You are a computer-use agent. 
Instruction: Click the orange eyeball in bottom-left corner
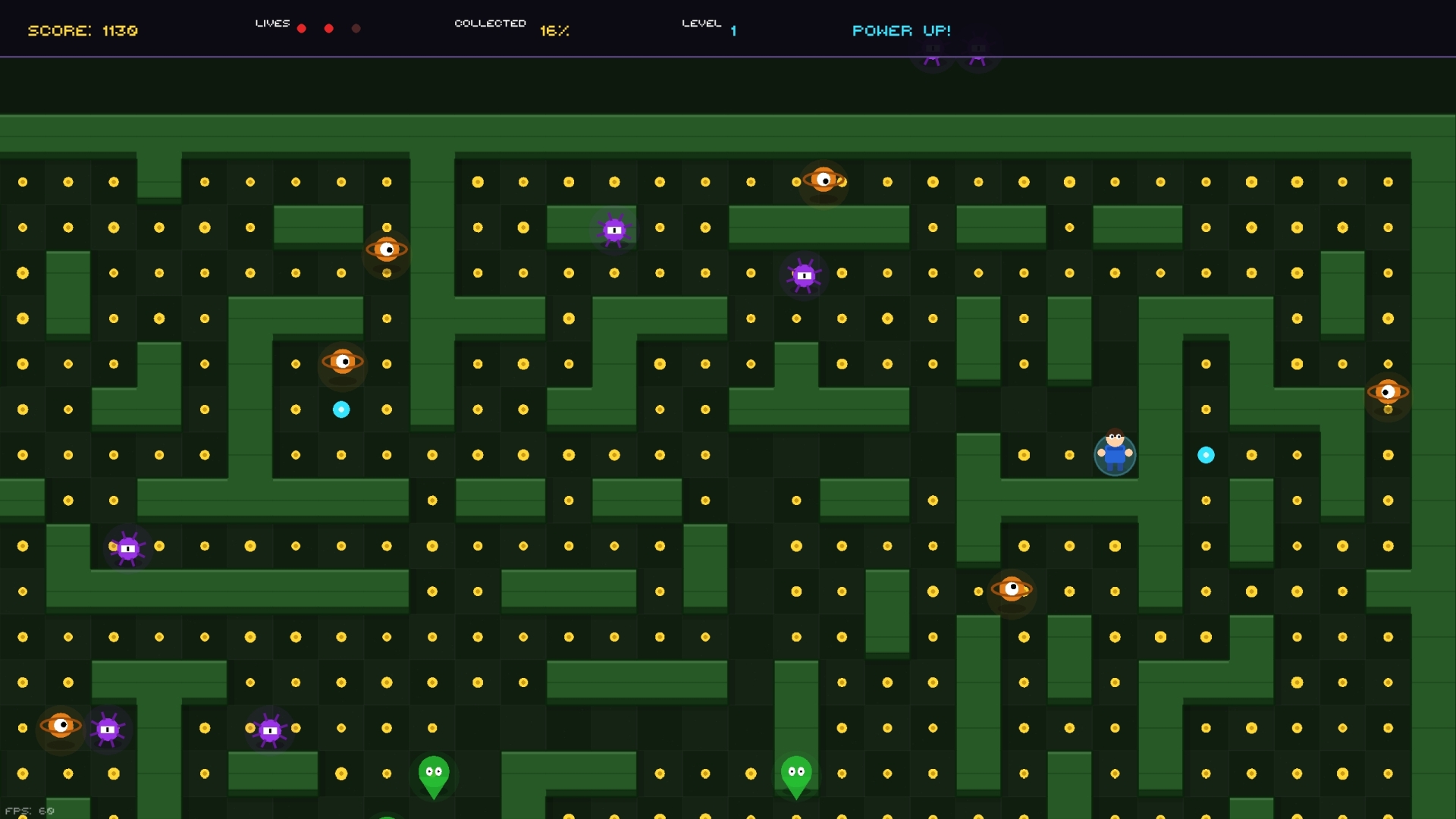pos(61,726)
